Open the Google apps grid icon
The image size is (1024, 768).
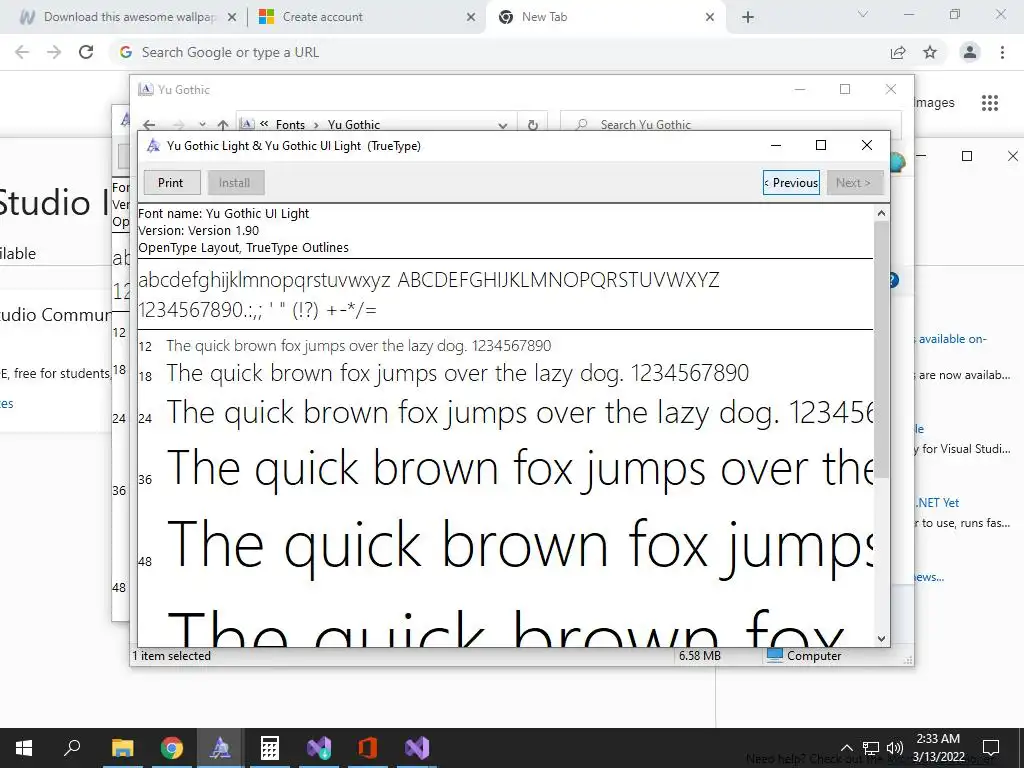[990, 103]
